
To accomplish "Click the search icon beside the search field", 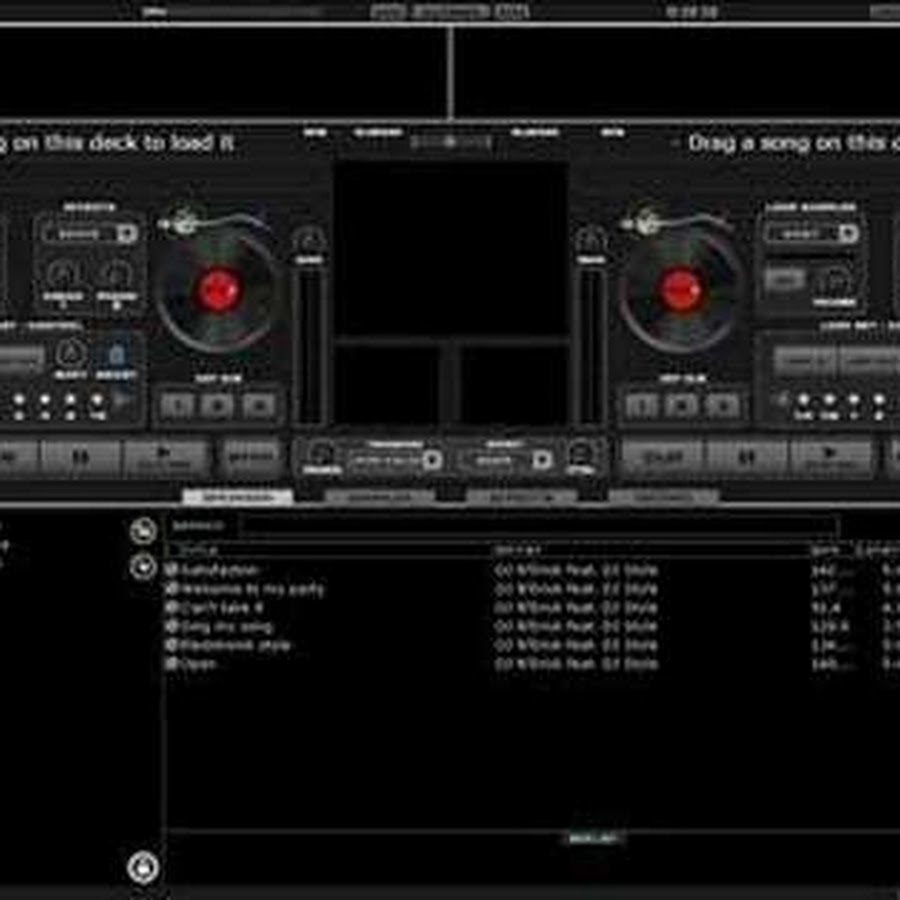I will coord(143,530).
